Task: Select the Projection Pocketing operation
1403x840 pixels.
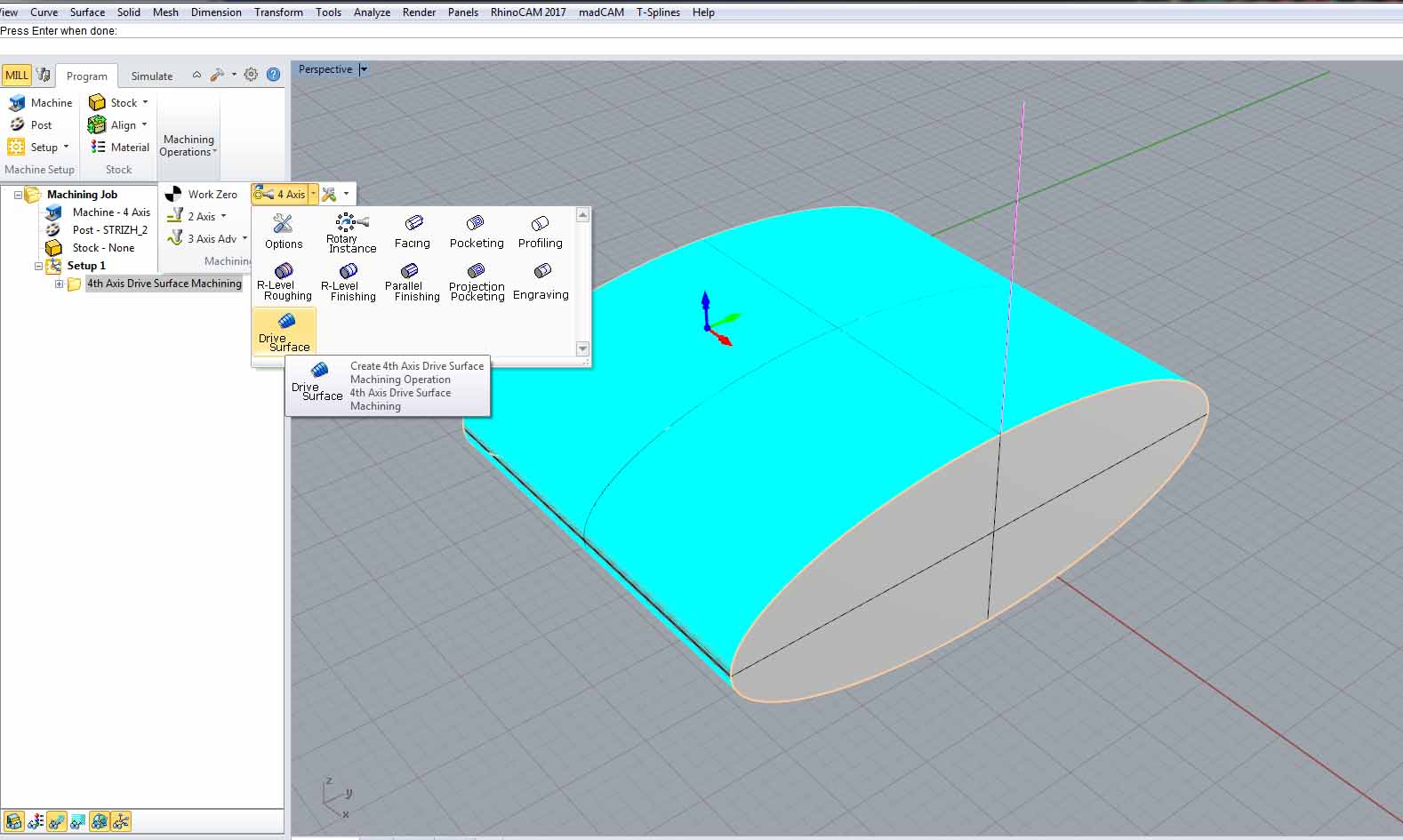Action: point(477,282)
